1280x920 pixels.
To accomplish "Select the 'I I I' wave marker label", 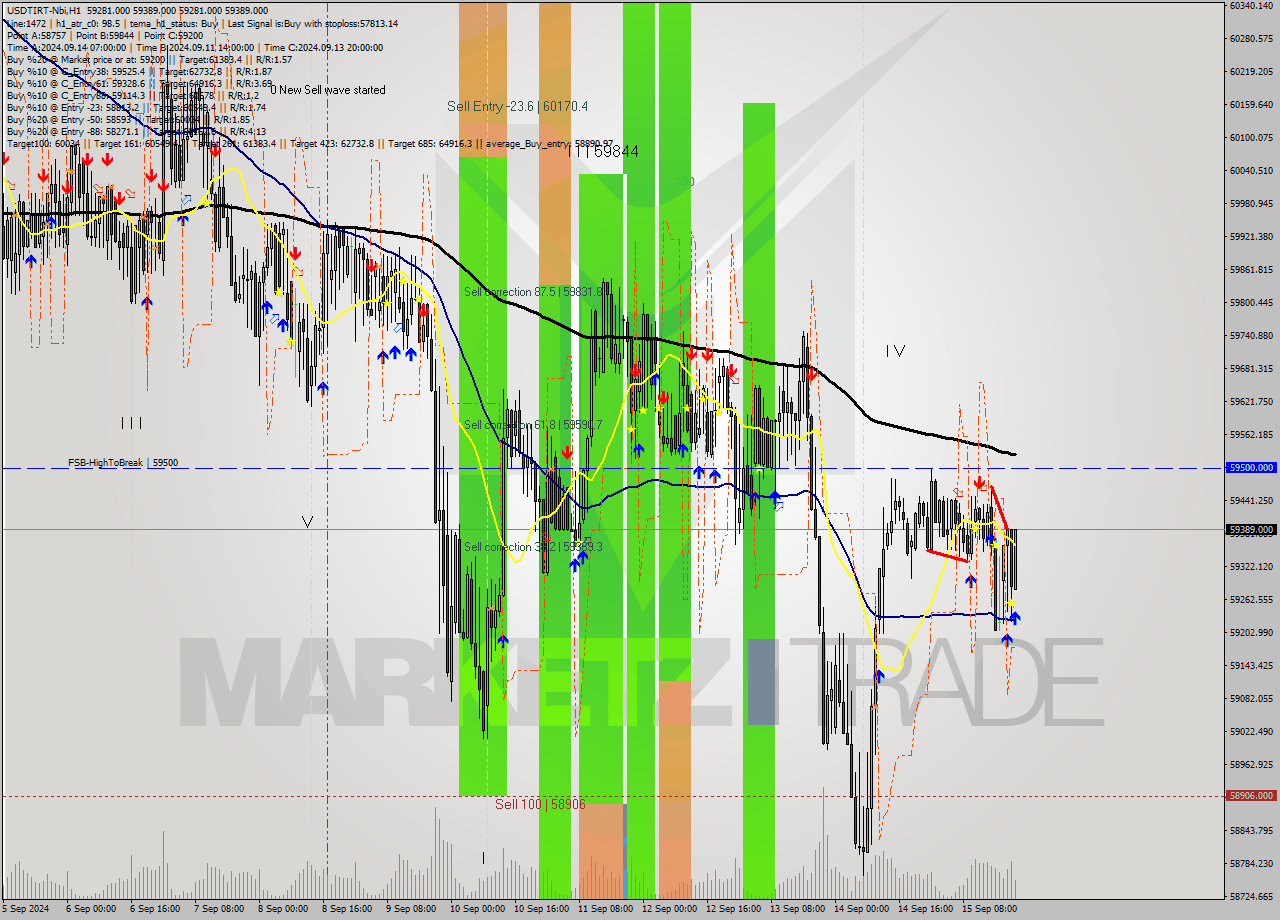I will (x=131, y=423).
